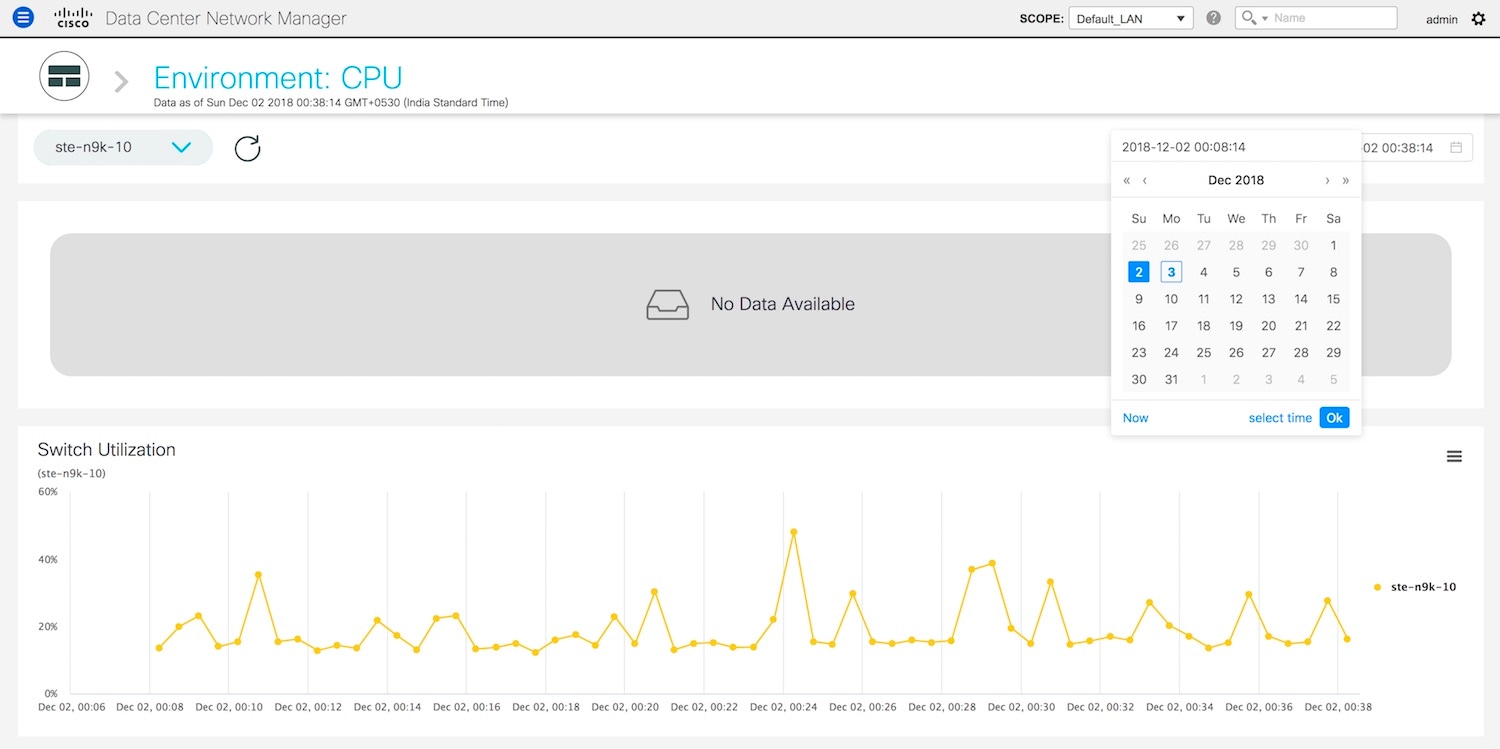Toggle the ste-n9k-10 legend series
Screen dimensions: 1500x749
1415,587
